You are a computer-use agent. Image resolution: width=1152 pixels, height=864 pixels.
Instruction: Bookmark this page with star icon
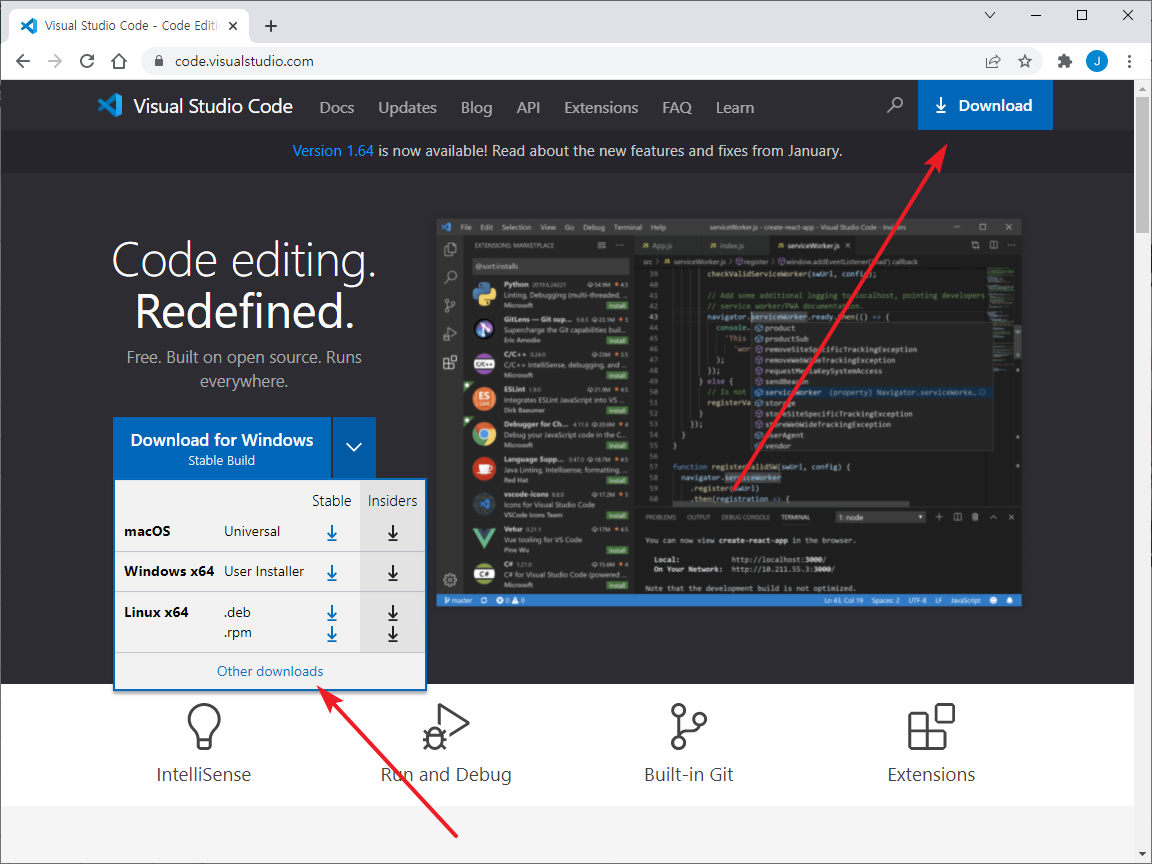[1025, 61]
